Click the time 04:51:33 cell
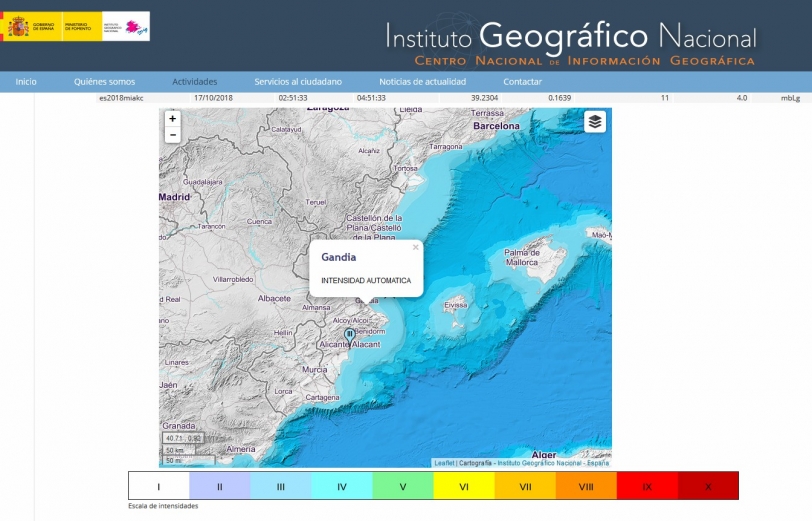 [371, 98]
